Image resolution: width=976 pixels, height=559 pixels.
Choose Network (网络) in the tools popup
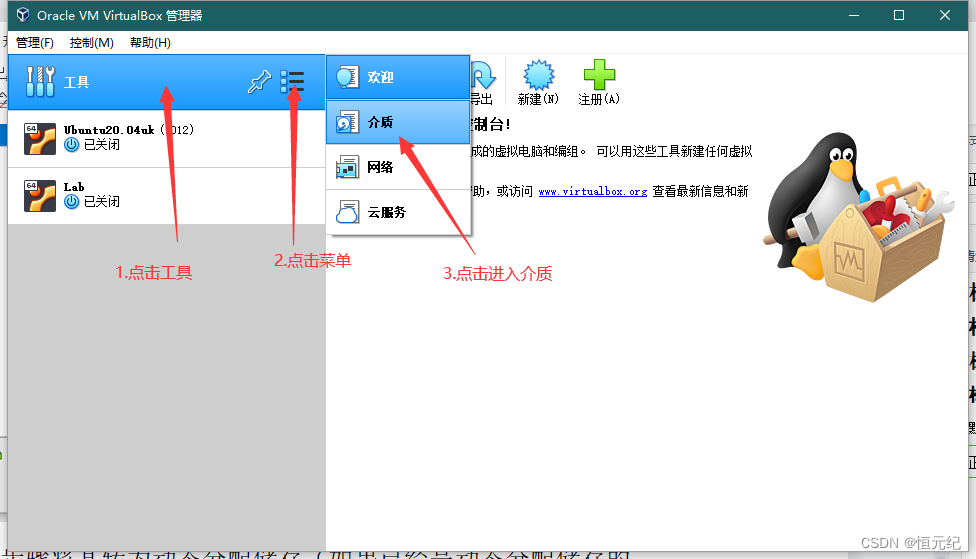coord(398,167)
